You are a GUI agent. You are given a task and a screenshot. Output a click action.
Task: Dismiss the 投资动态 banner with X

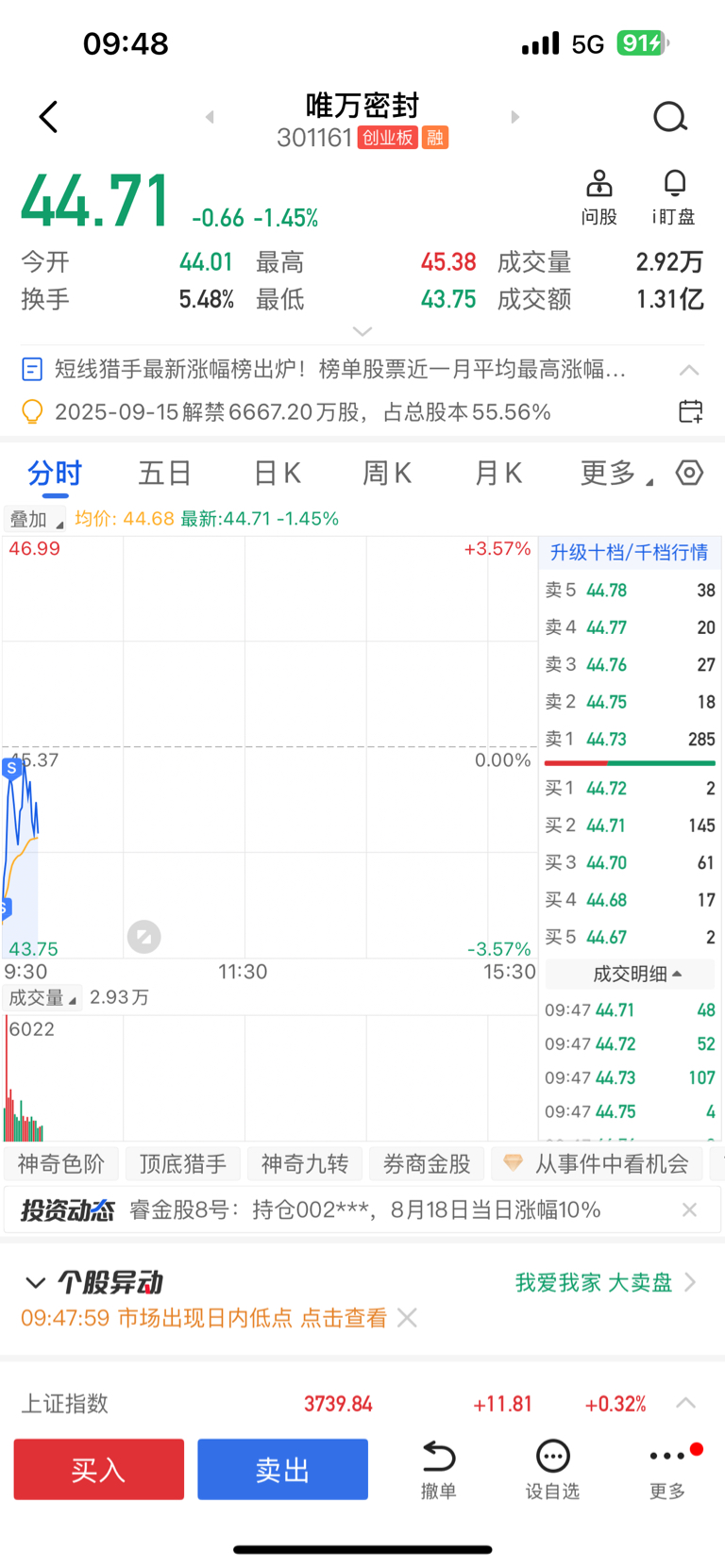coord(689,1210)
